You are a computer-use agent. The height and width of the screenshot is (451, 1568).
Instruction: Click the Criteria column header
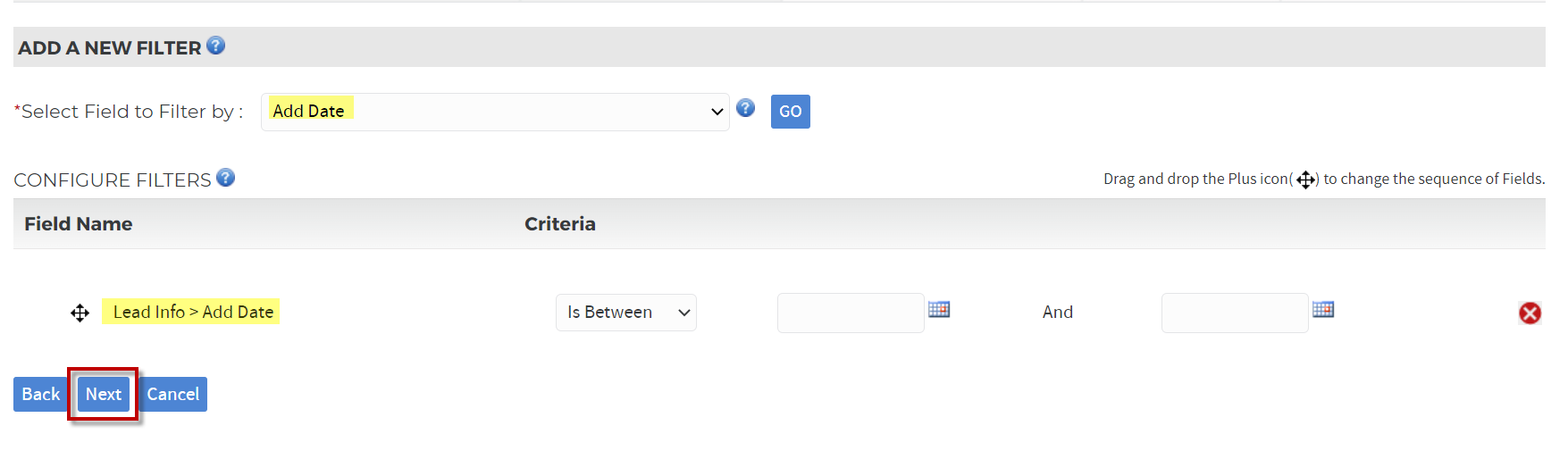tap(560, 224)
